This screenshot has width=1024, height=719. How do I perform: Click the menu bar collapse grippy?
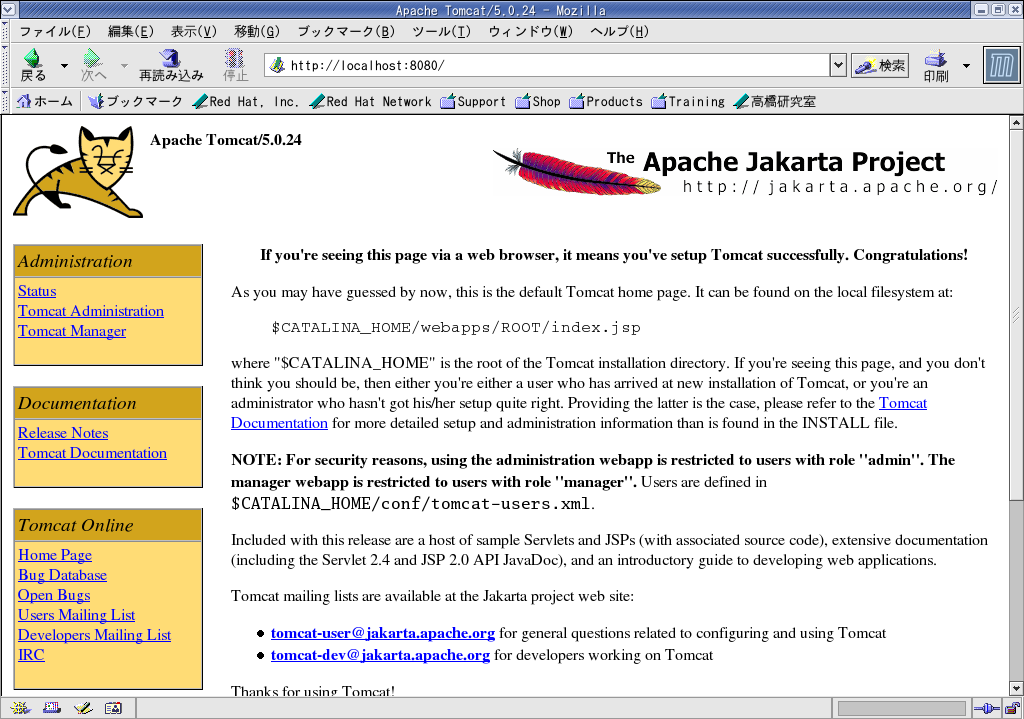tap(5, 31)
